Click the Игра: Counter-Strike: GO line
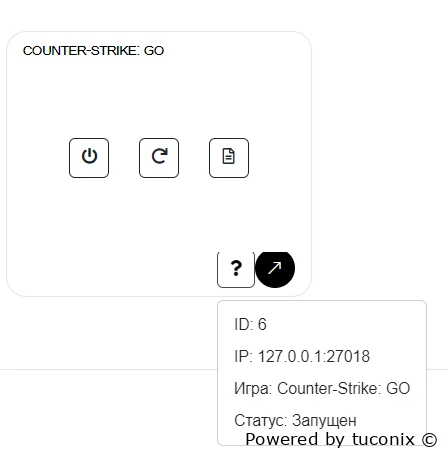This screenshot has height=458, width=448. coord(322,388)
